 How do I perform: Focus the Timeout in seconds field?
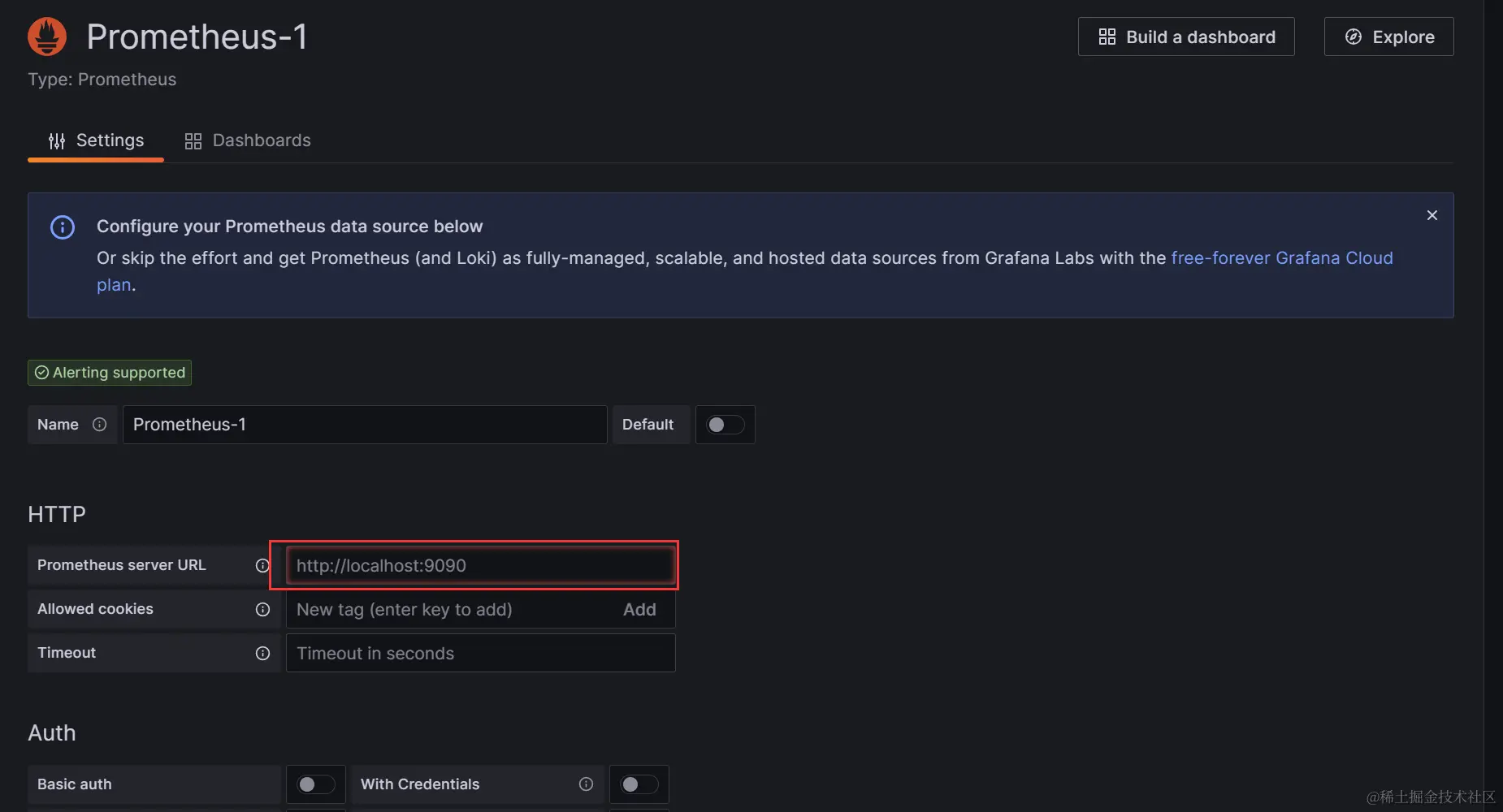(x=480, y=653)
